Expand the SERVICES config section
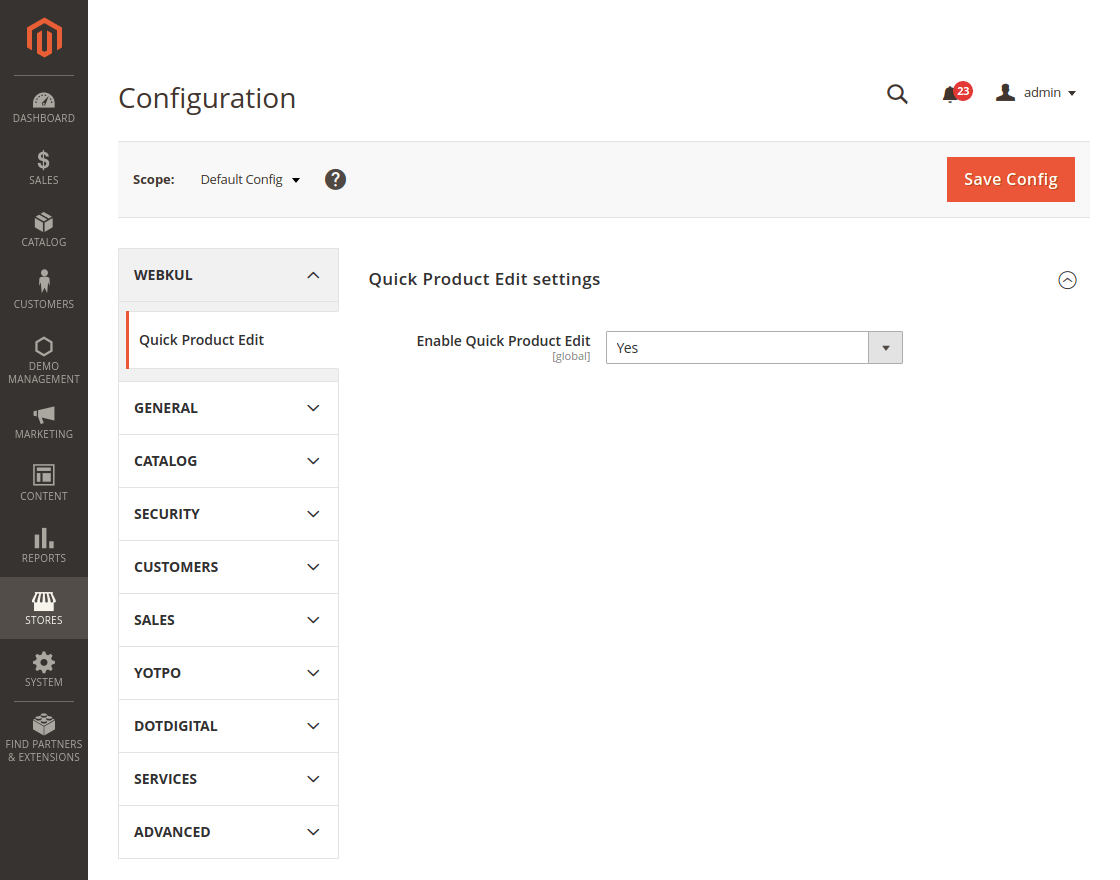1120x880 pixels. pyautogui.click(x=229, y=779)
